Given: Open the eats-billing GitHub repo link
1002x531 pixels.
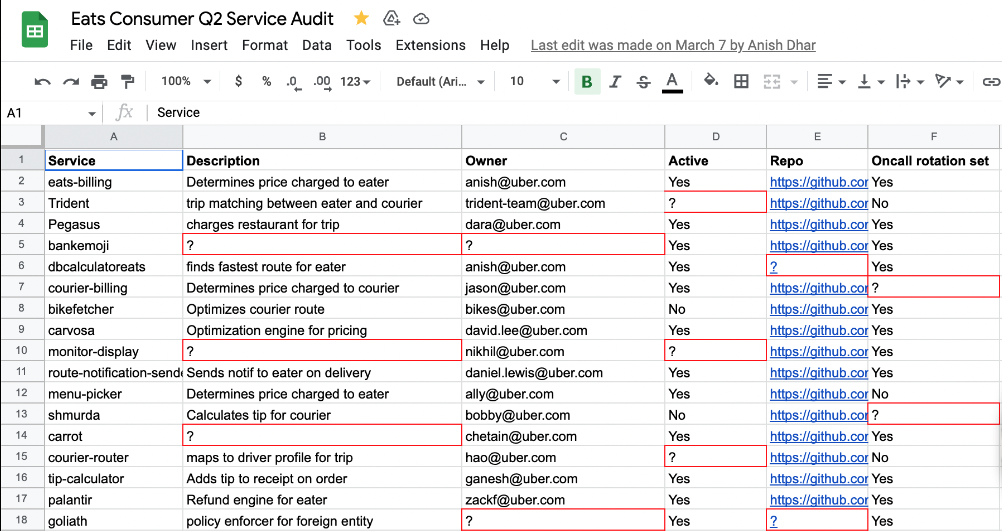Looking at the screenshot, I should 818,182.
